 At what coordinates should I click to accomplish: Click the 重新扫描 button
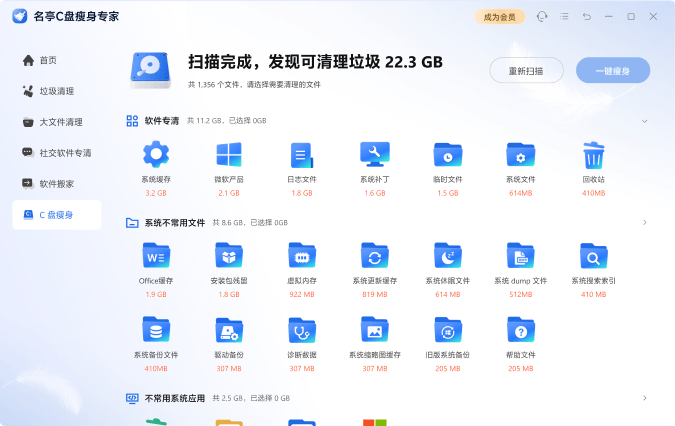click(526, 70)
